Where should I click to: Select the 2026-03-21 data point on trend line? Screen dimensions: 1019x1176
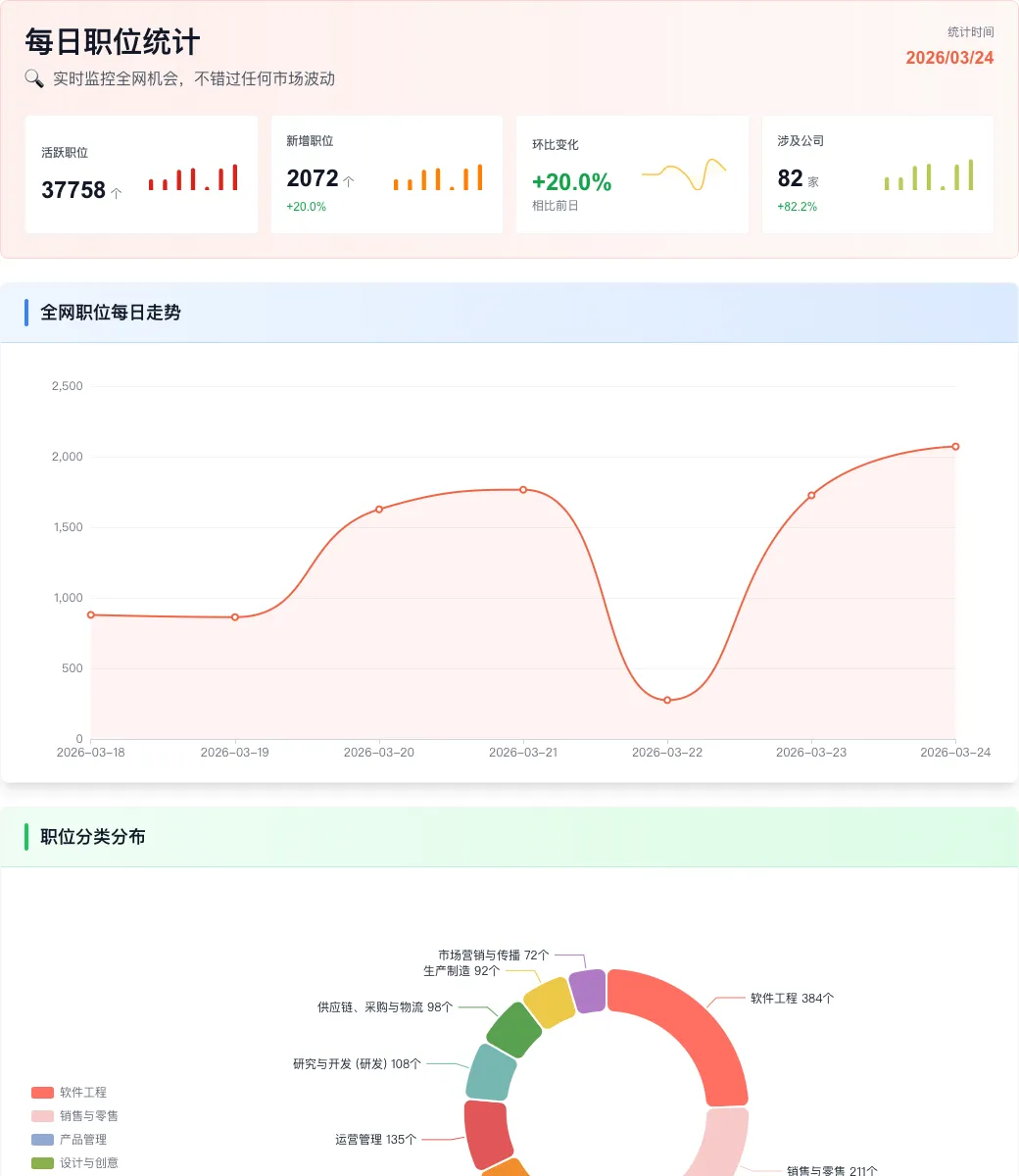[x=523, y=489]
